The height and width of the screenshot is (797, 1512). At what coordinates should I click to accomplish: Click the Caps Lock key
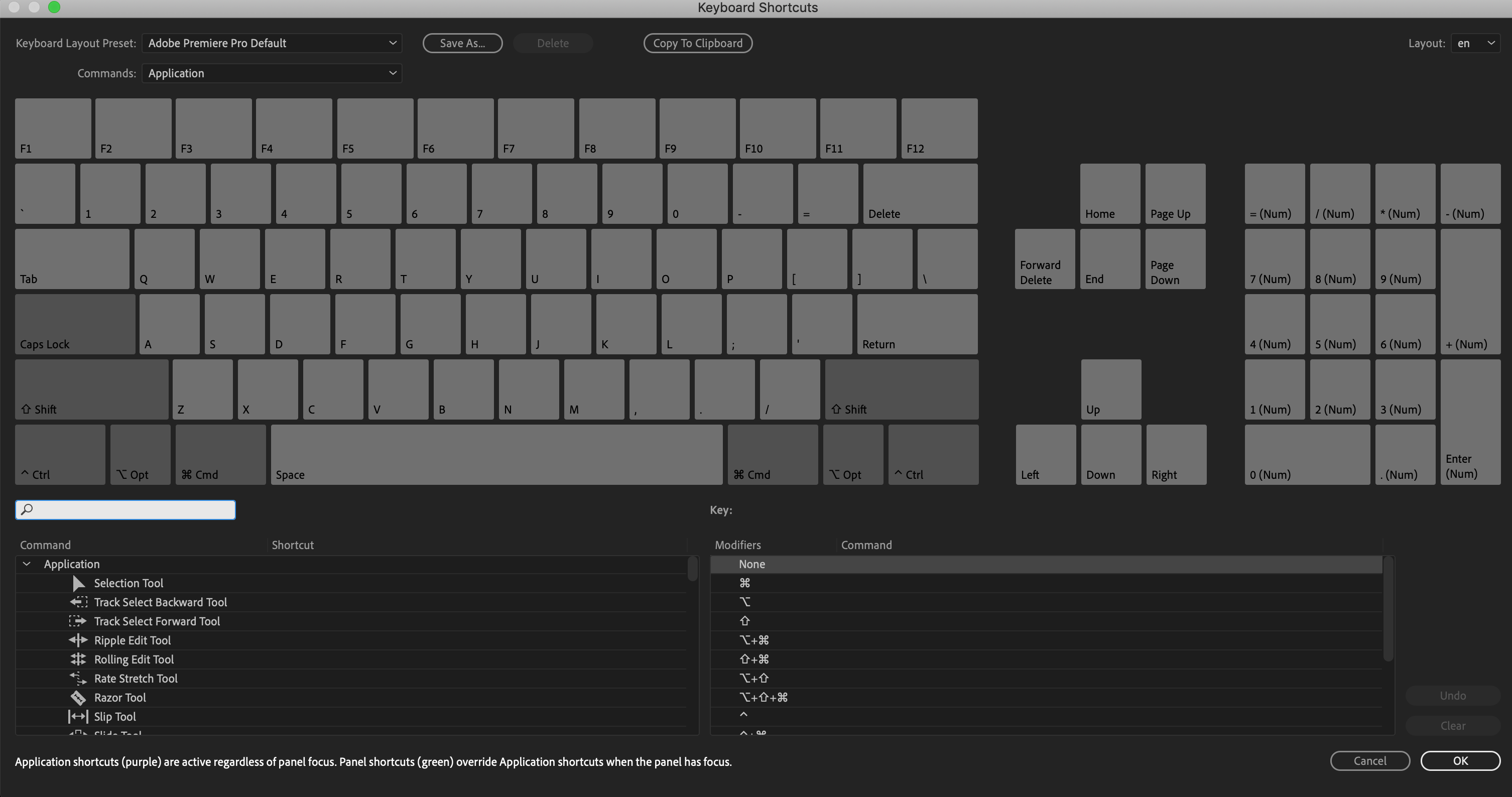click(x=75, y=324)
